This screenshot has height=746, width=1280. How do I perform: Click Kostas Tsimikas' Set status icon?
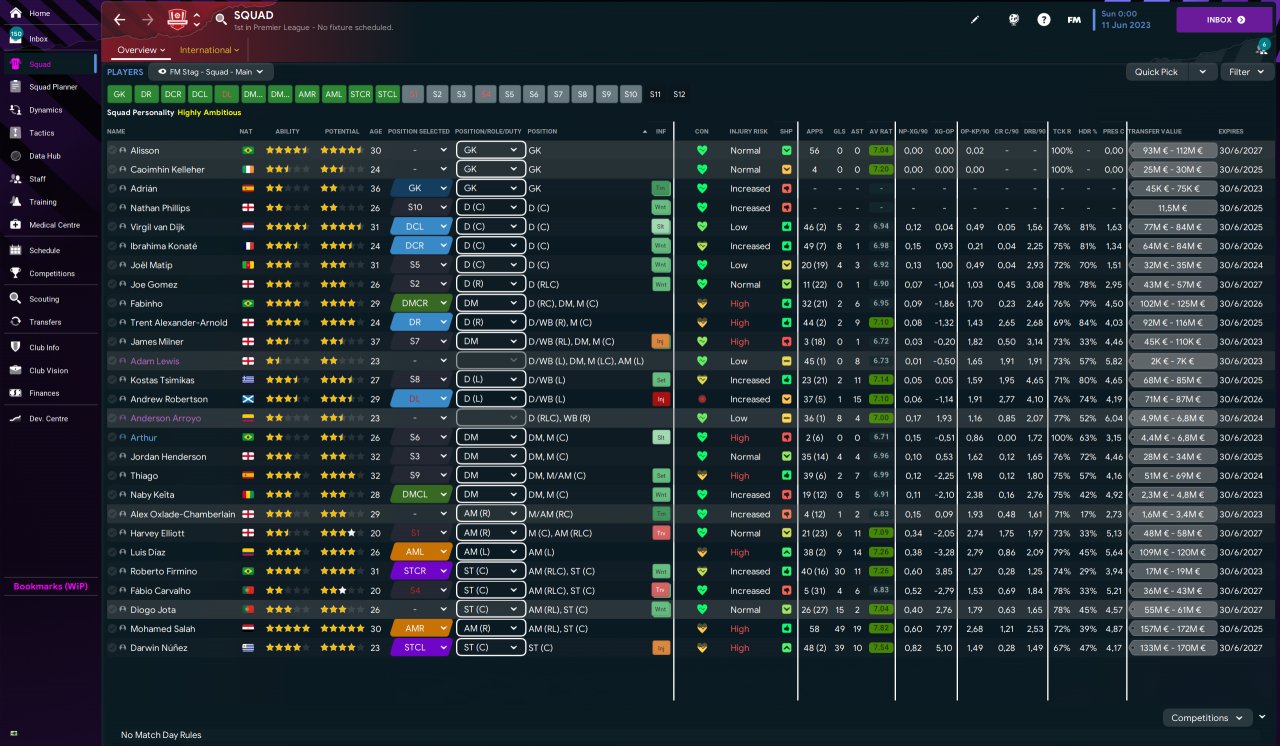(660, 380)
